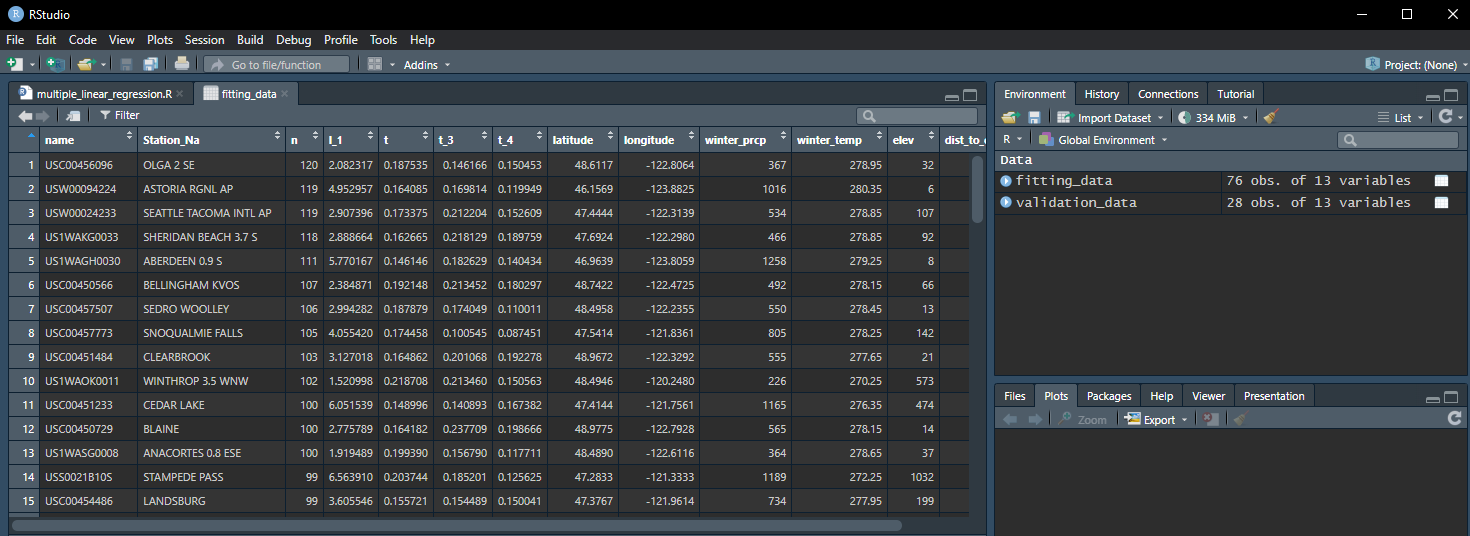Switch to the Connections tab

pyautogui.click(x=1168, y=94)
